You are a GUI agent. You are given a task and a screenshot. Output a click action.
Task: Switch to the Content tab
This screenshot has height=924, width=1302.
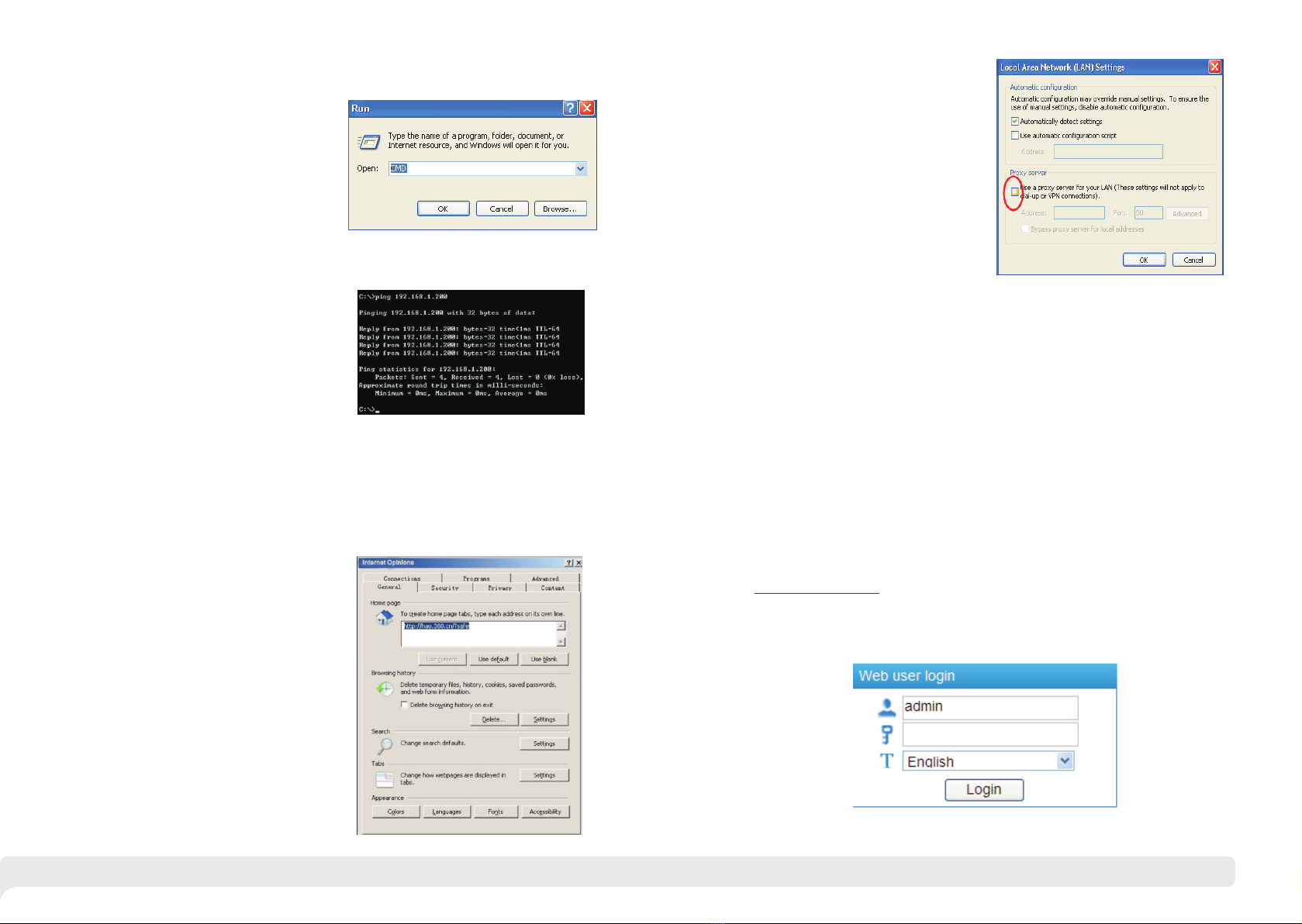point(553,588)
